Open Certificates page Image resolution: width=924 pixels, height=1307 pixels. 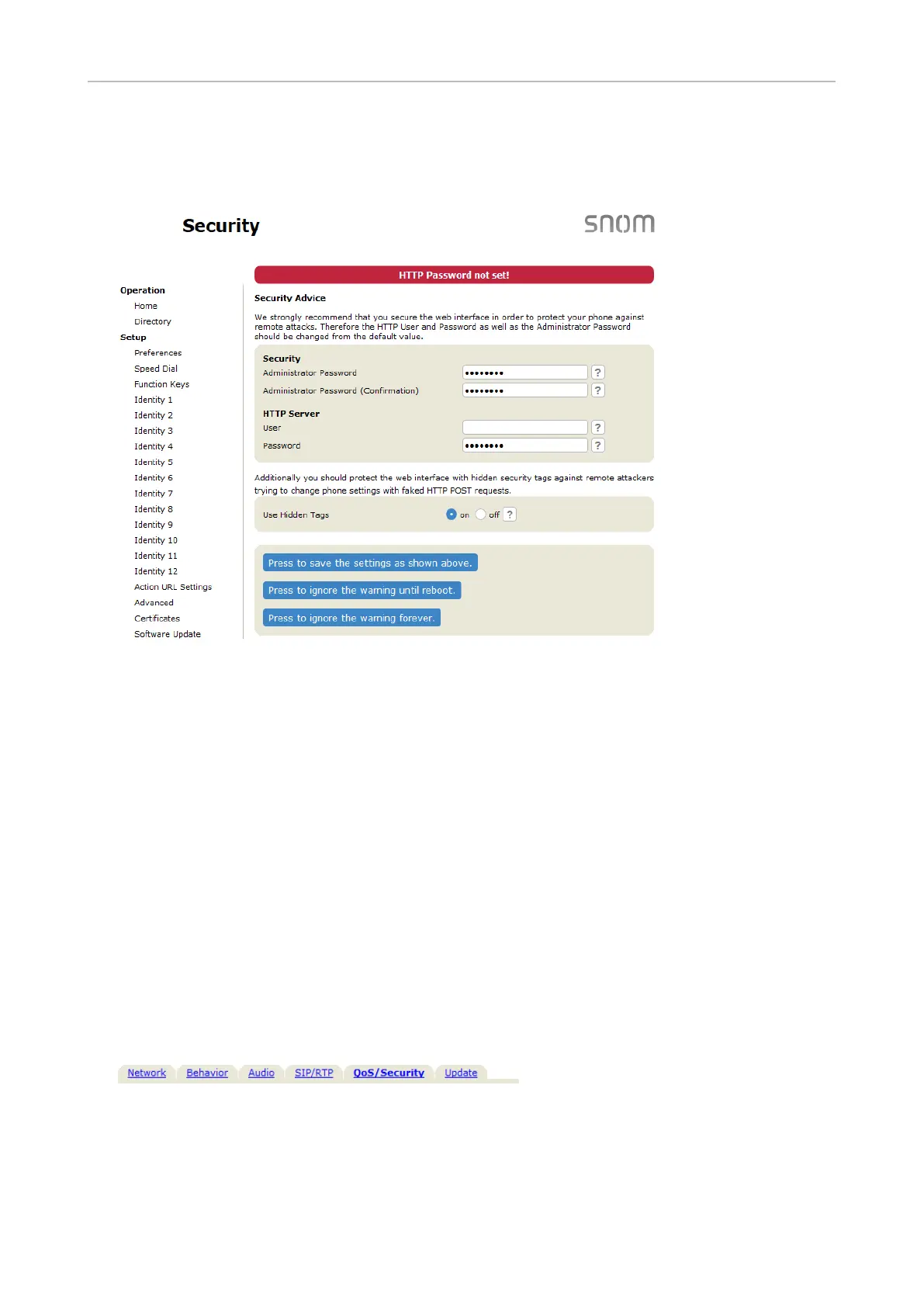point(157,619)
